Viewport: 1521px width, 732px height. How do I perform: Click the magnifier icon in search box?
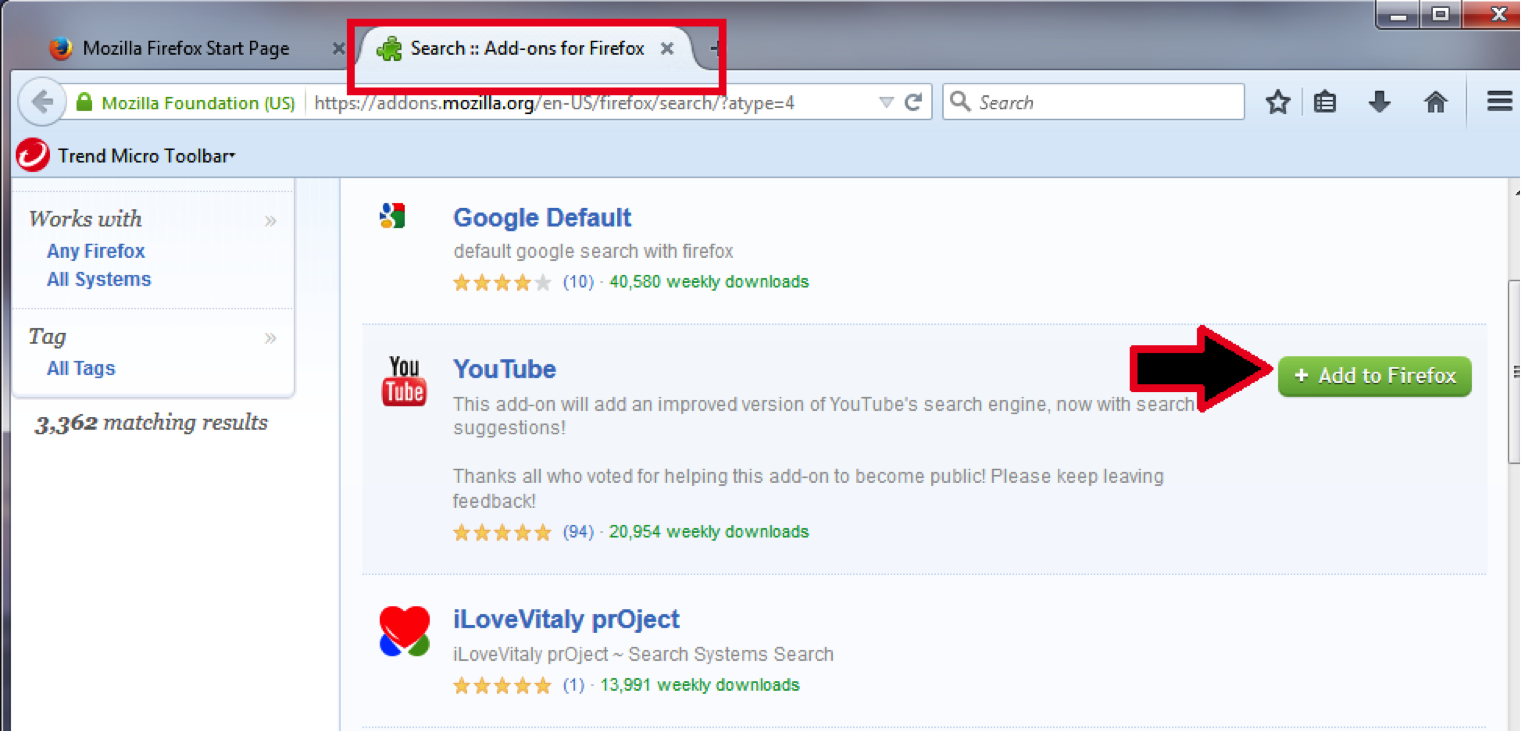pyautogui.click(x=960, y=102)
